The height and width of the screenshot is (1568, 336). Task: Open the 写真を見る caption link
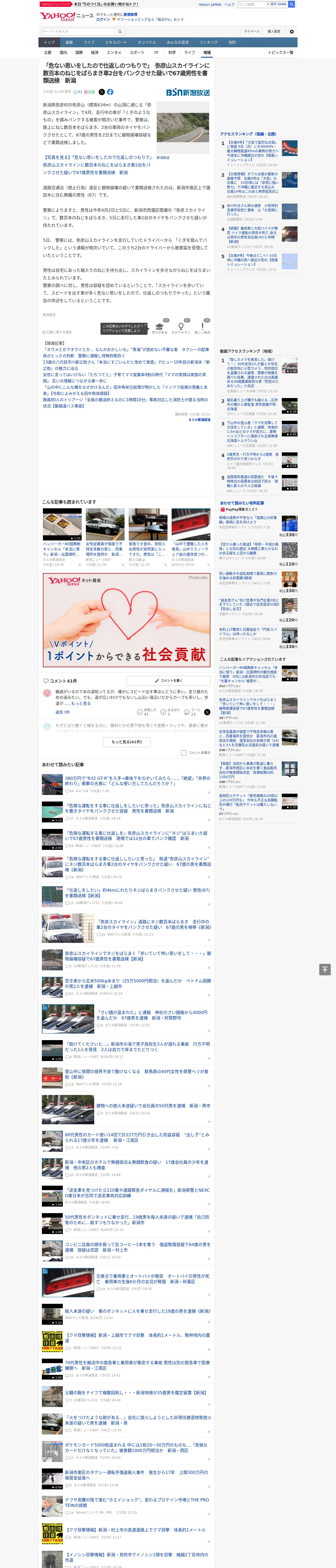(x=97, y=165)
